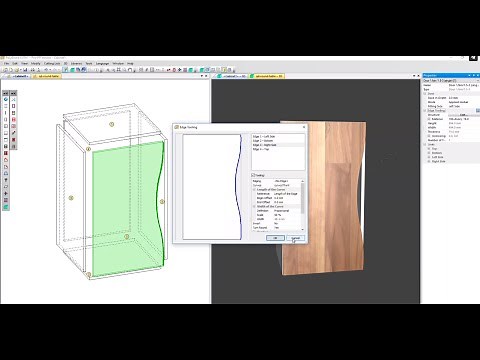This screenshot has height=360, width=480.
Task: Click the End Offset value field
Action: (287, 202)
